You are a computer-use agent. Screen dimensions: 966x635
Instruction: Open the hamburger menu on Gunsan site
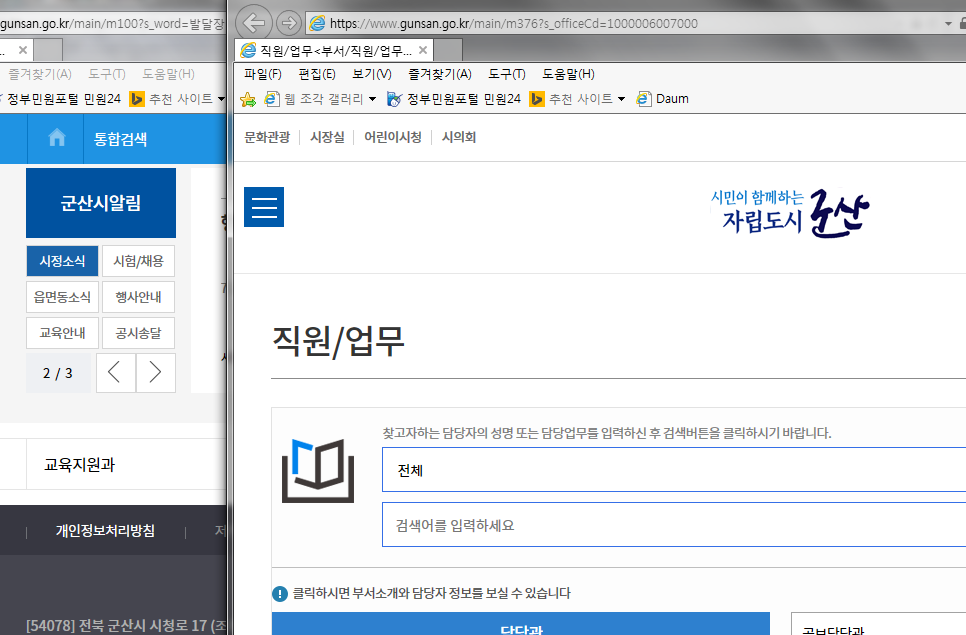tap(264, 207)
